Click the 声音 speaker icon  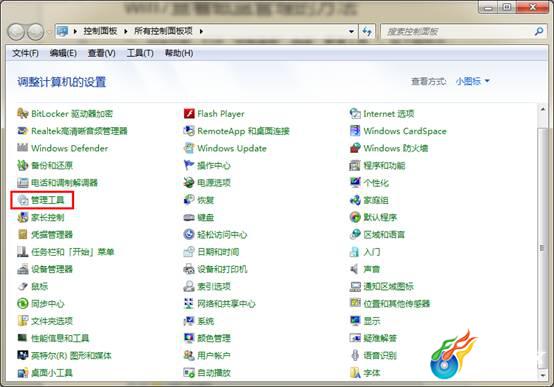354,269
